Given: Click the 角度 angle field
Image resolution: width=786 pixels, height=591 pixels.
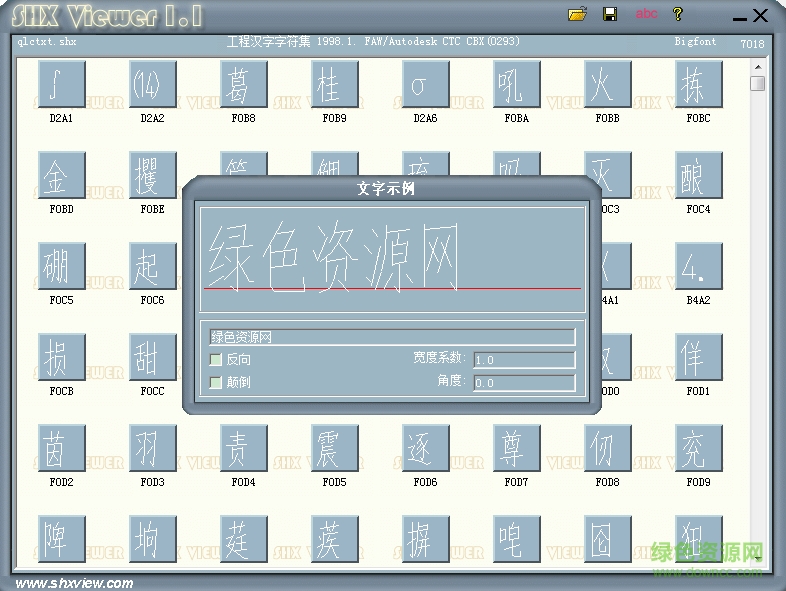Looking at the screenshot, I should point(524,382).
